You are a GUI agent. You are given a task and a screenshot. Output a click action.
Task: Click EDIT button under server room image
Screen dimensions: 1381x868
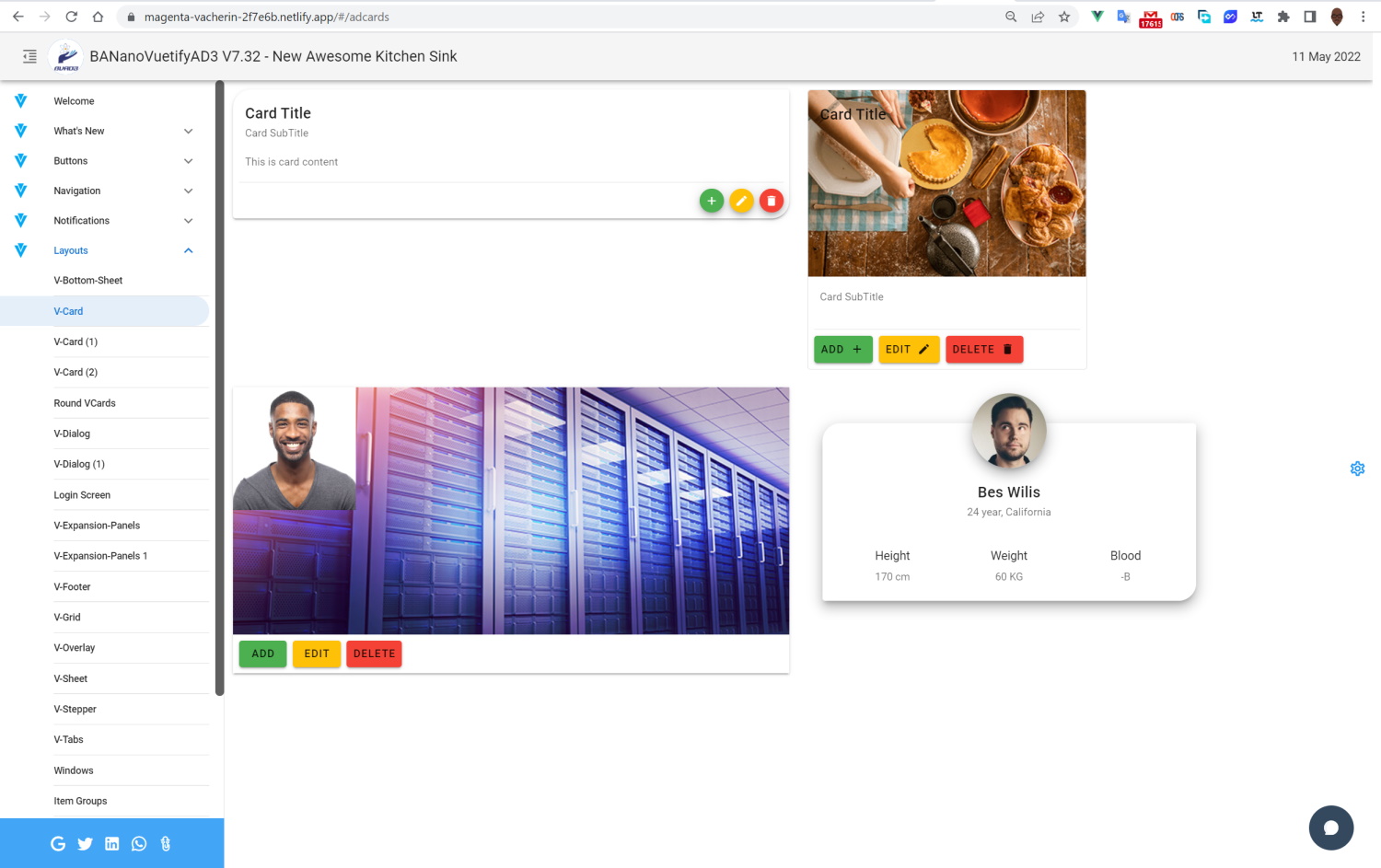click(x=317, y=654)
